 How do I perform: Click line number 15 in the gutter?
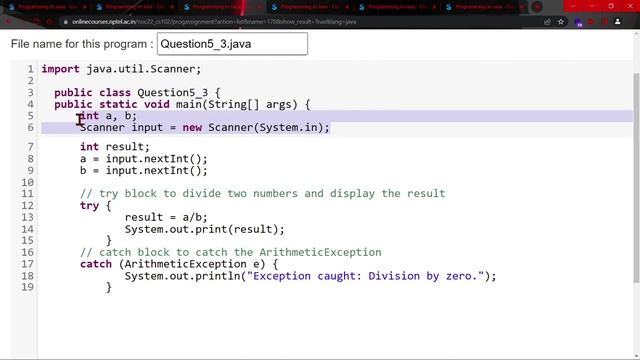coord(27,240)
